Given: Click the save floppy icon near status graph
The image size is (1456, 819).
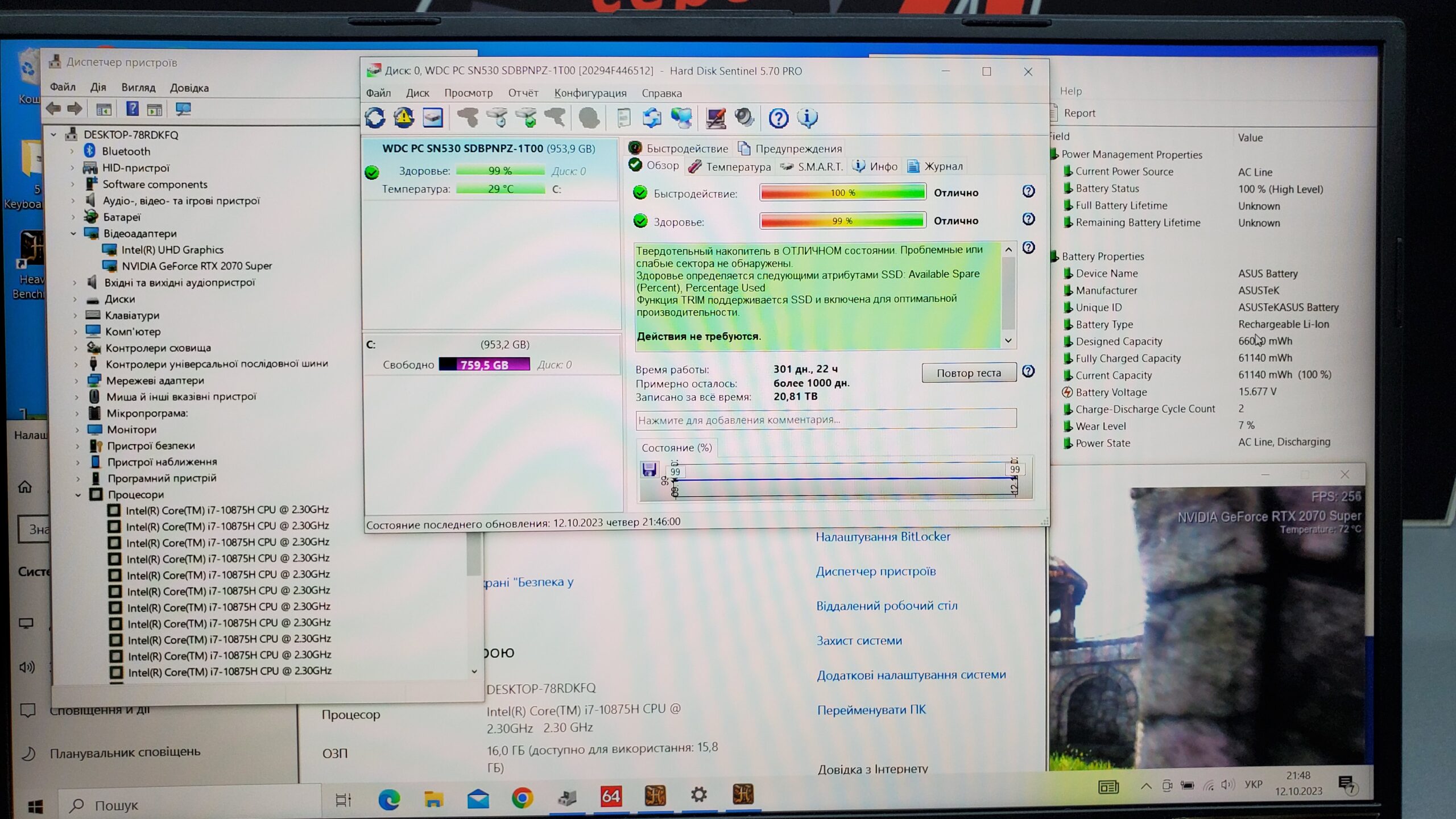Looking at the screenshot, I should click(x=649, y=469).
